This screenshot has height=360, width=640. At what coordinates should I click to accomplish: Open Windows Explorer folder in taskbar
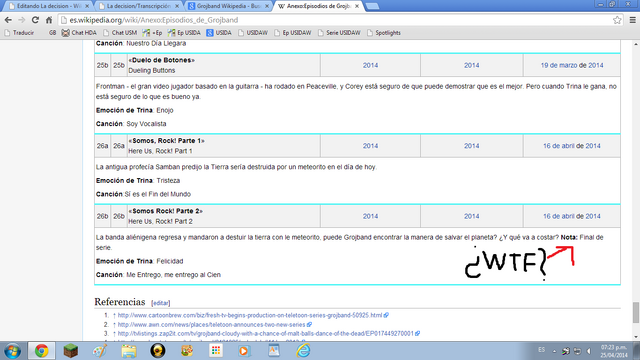(x=129, y=351)
